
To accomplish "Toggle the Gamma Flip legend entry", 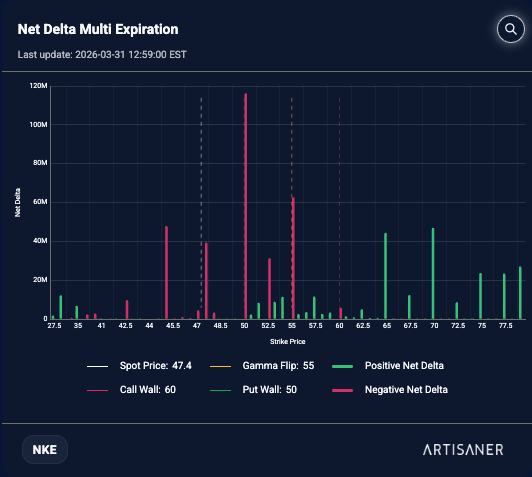I will tap(262, 366).
